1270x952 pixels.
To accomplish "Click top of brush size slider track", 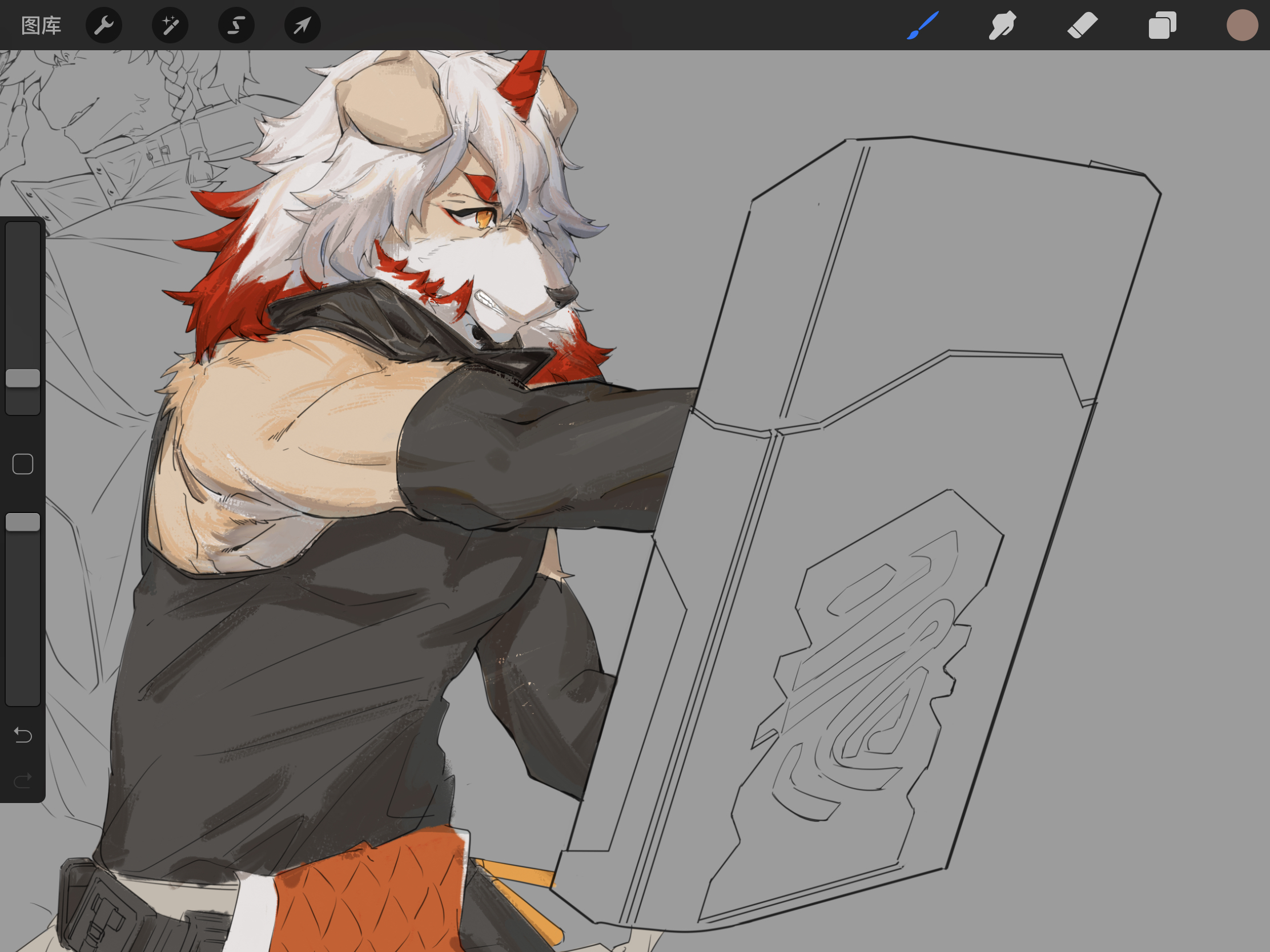I will pos(23,229).
